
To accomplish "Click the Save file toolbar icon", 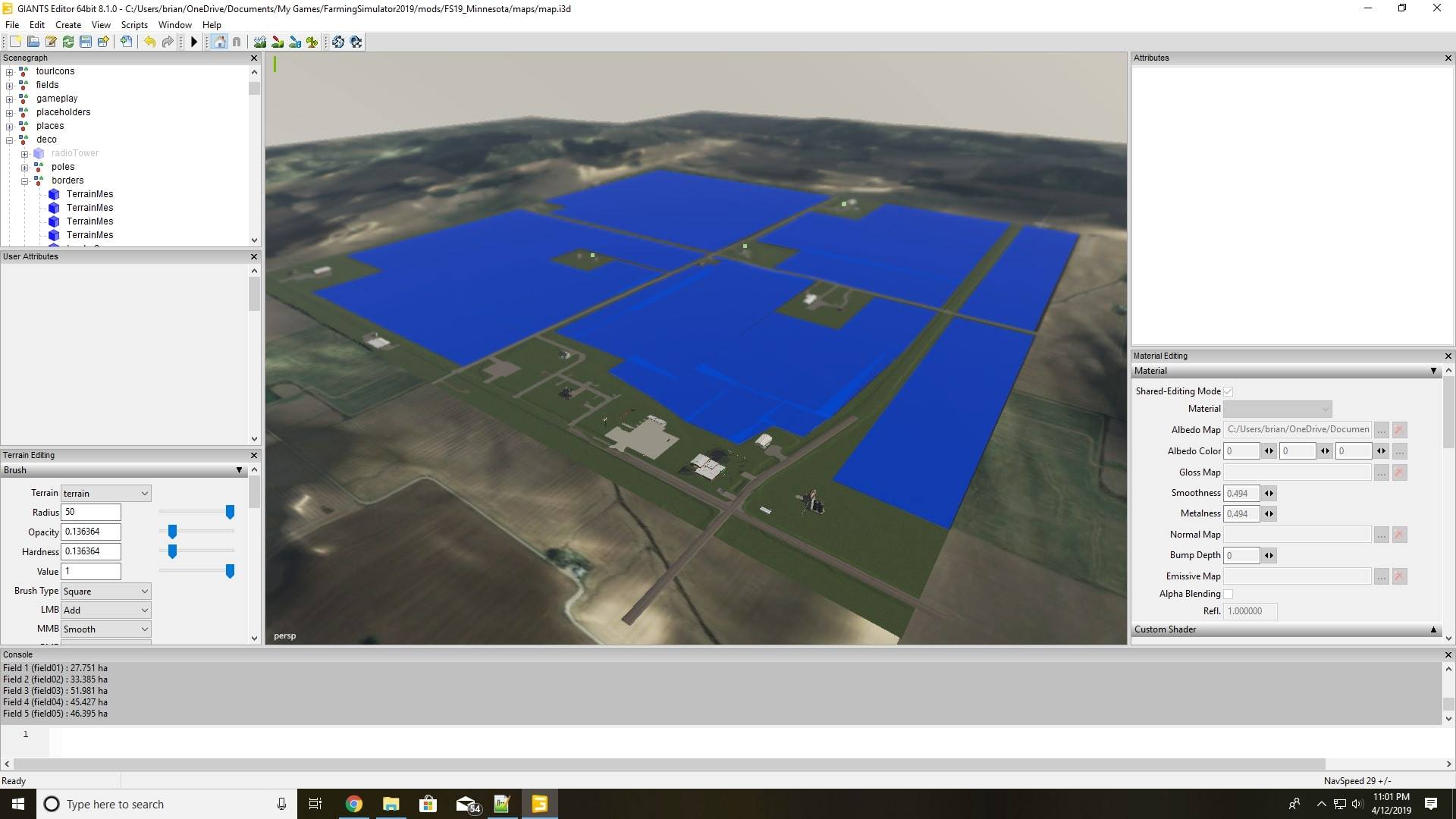I will (86, 42).
